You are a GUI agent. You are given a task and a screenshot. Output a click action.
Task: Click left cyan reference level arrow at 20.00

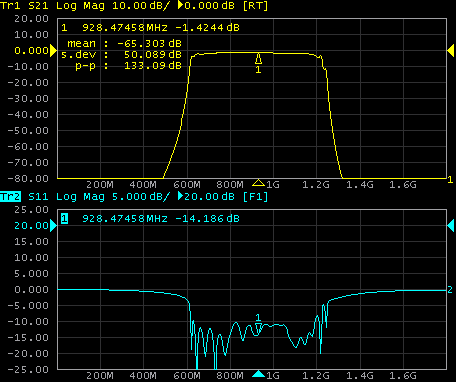point(53,226)
